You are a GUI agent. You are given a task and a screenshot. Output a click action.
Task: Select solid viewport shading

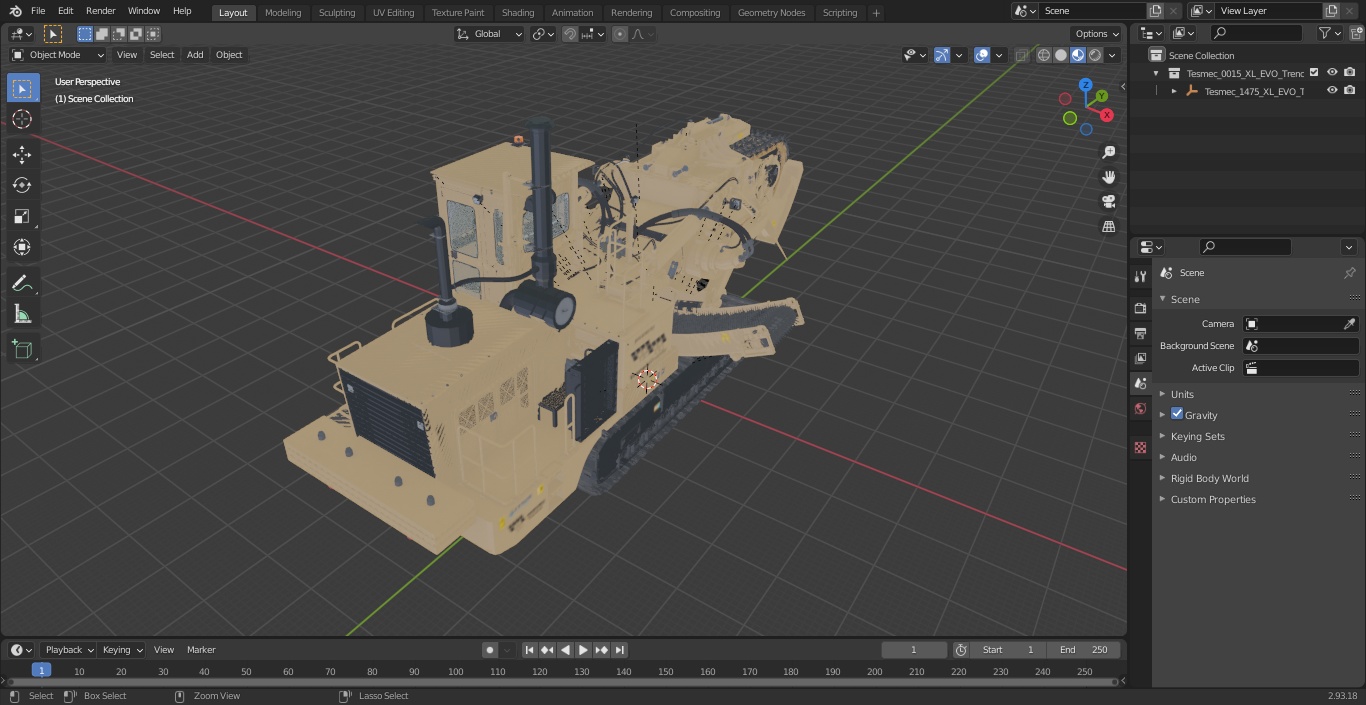[1061, 55]
